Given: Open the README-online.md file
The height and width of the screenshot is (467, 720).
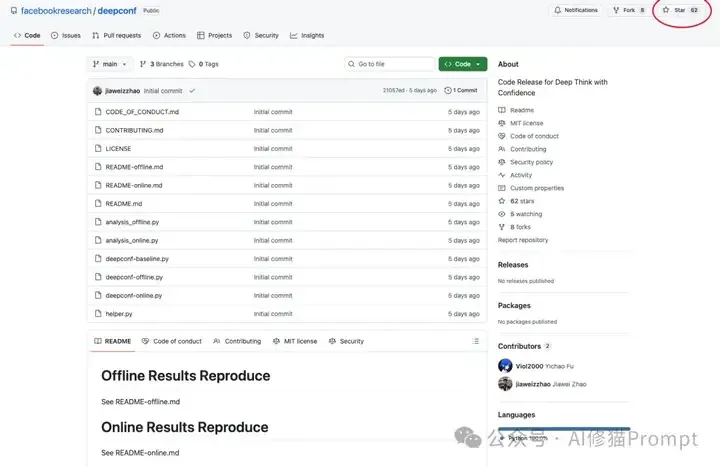Looking at the screenshot, I should click(x=134, y=185).
